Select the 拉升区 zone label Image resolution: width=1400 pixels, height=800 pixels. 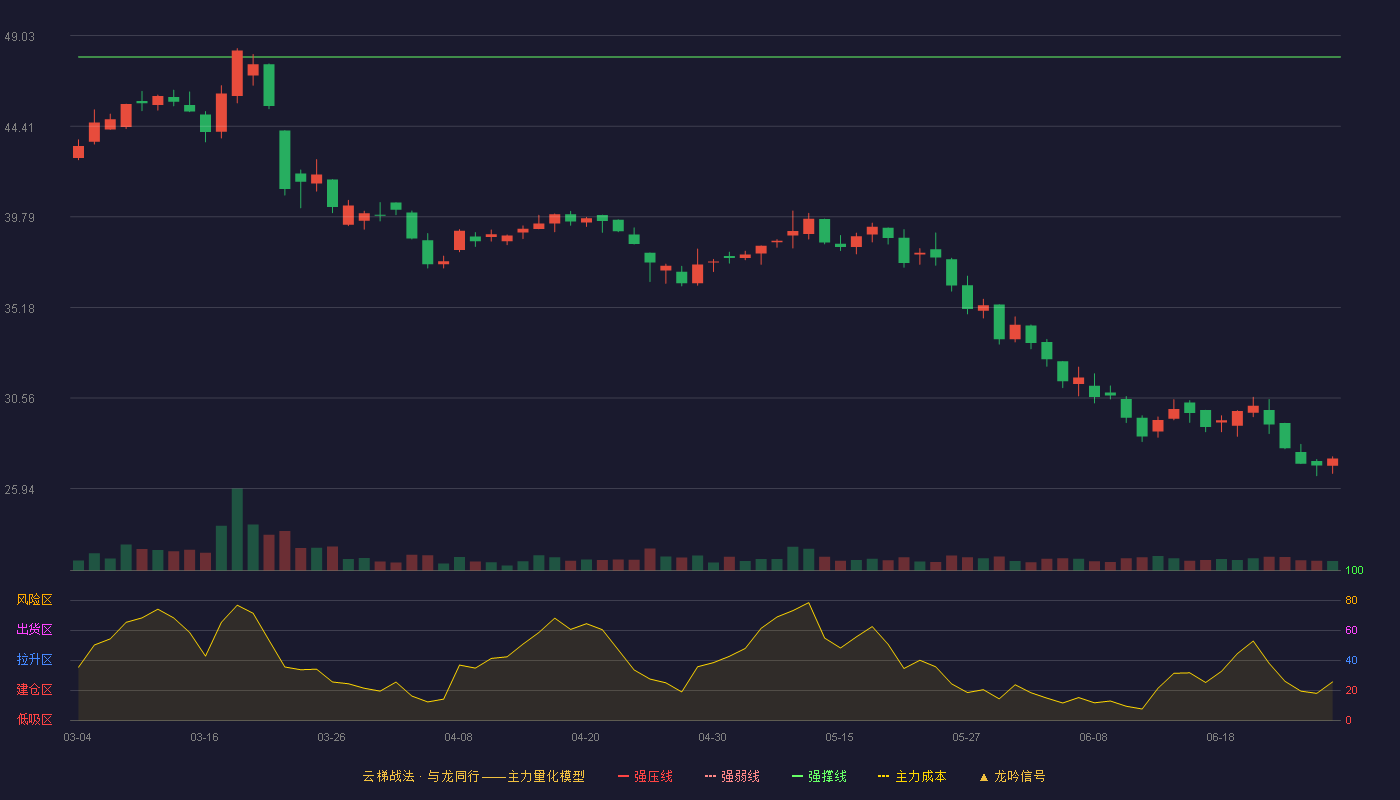tap(34, 660)
